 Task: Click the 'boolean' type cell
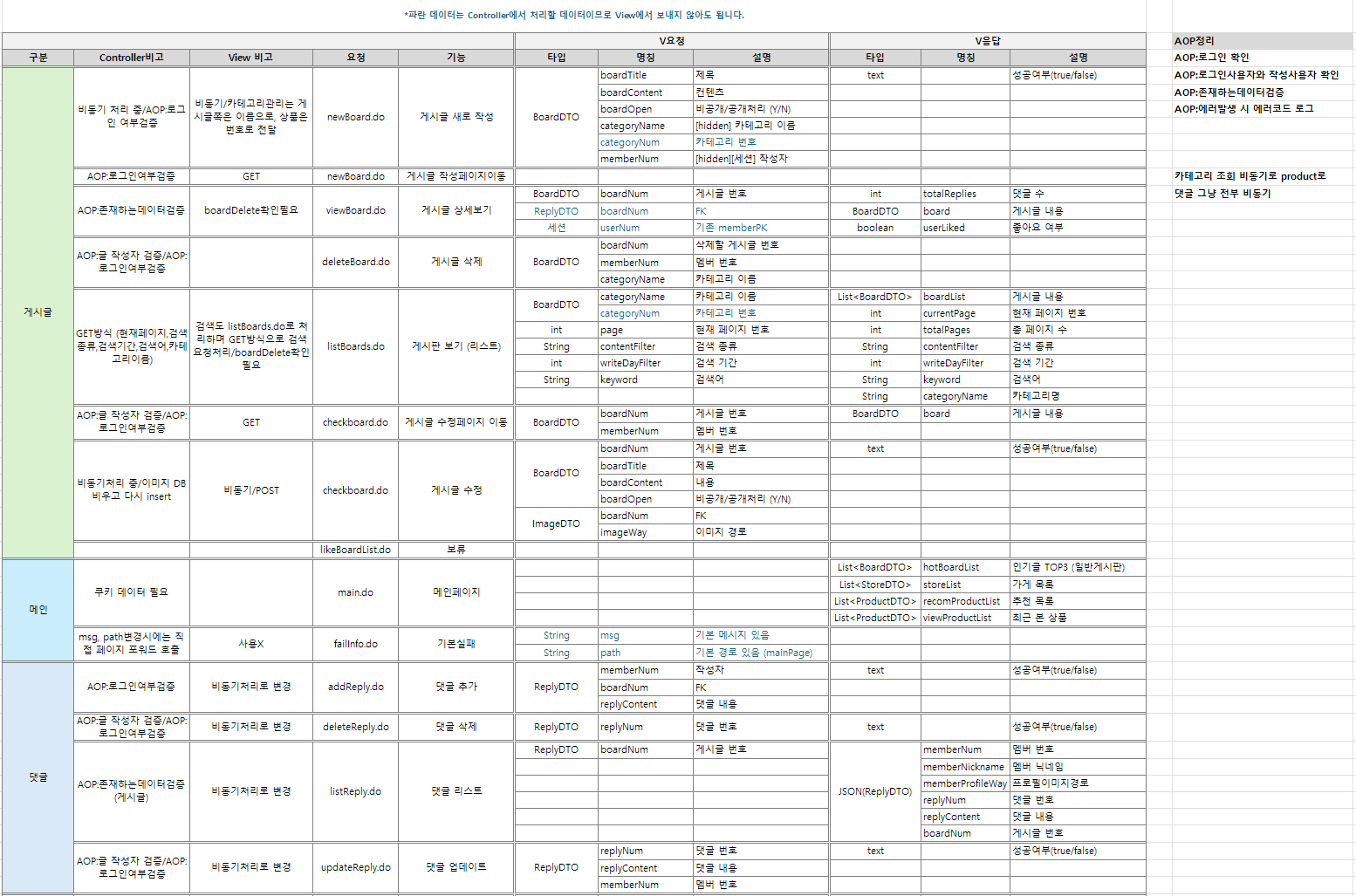(x=875, y=228)
